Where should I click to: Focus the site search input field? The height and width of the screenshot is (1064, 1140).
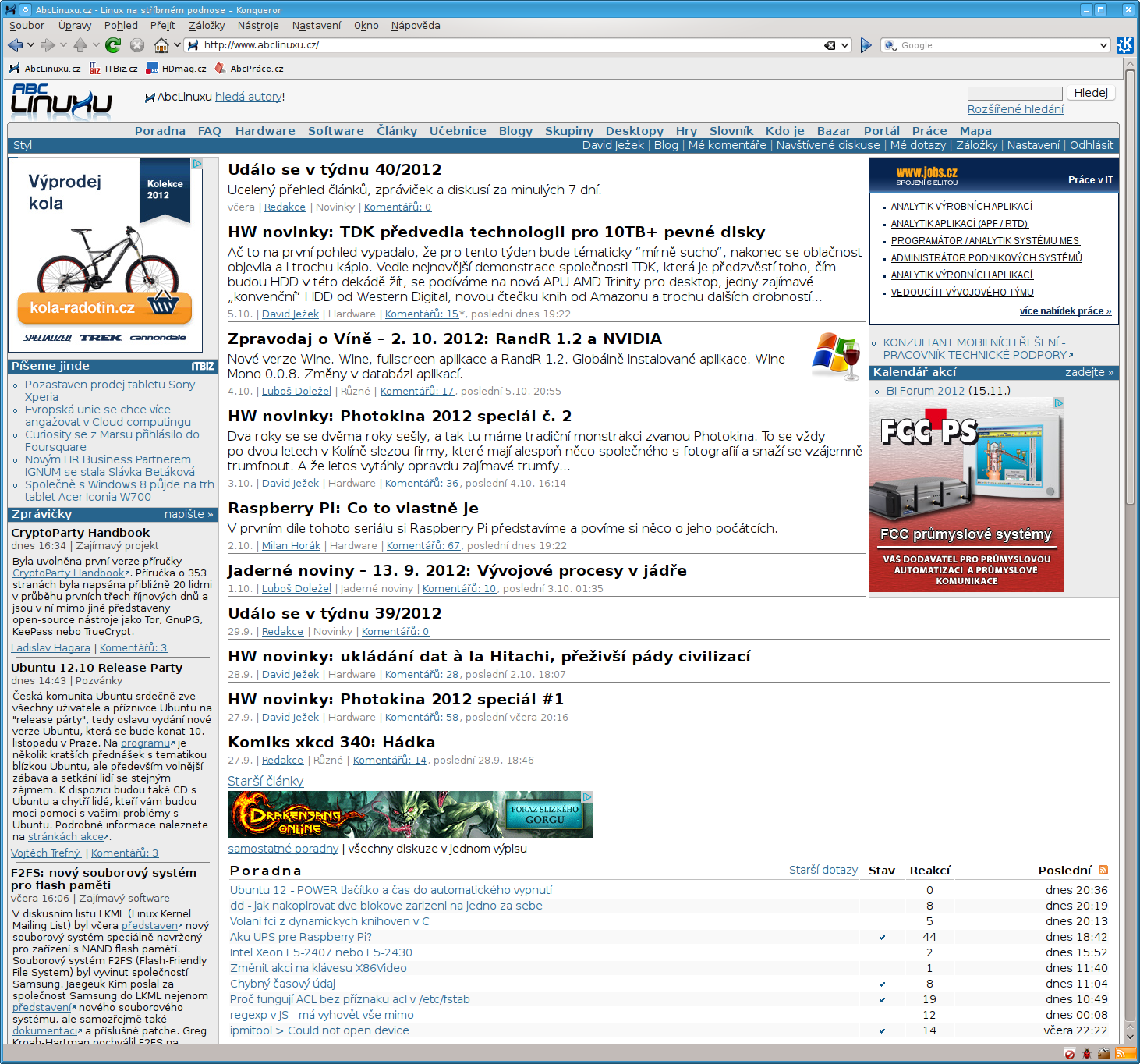point(1014,94)
